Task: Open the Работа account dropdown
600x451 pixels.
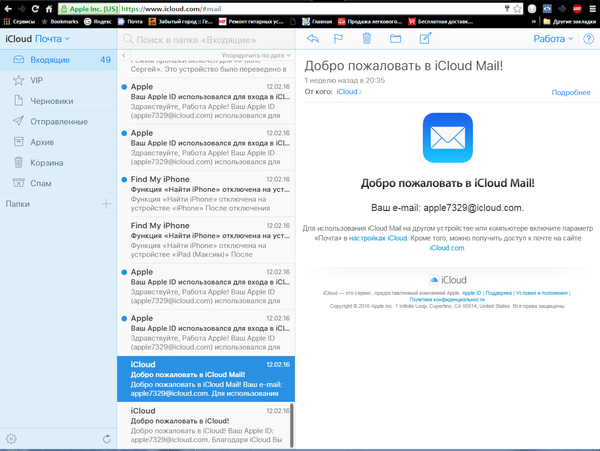Action: [x=554, y=39]
